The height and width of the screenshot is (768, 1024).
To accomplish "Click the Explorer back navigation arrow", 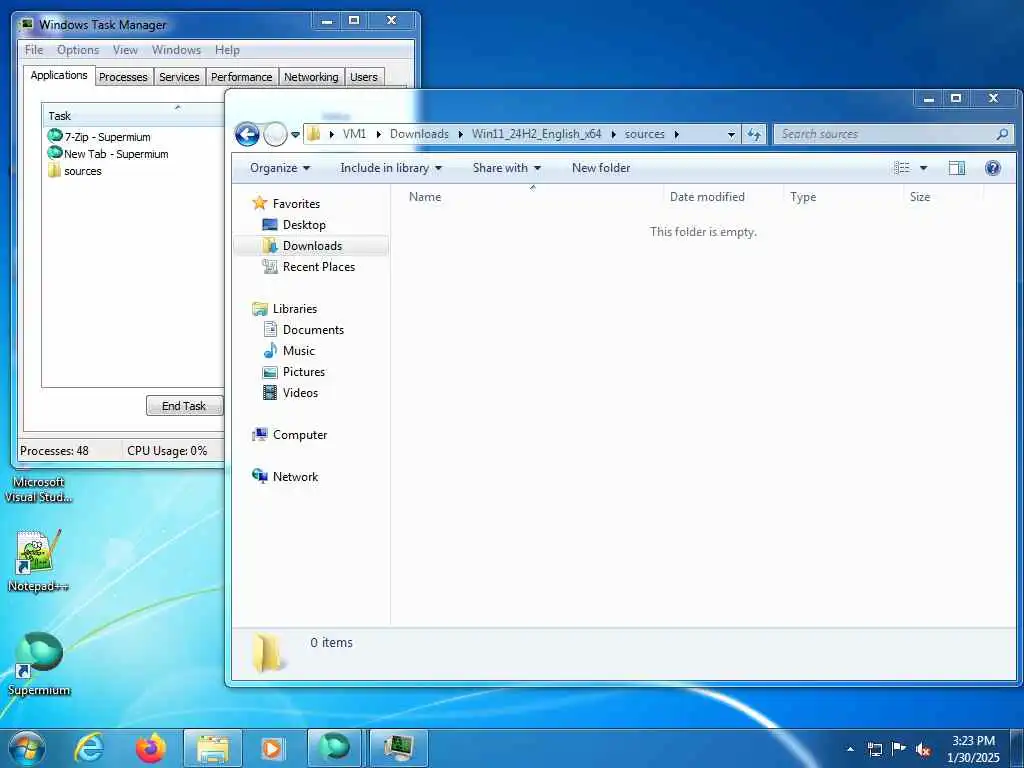I will pyautogui.click(x=247, y=135).
